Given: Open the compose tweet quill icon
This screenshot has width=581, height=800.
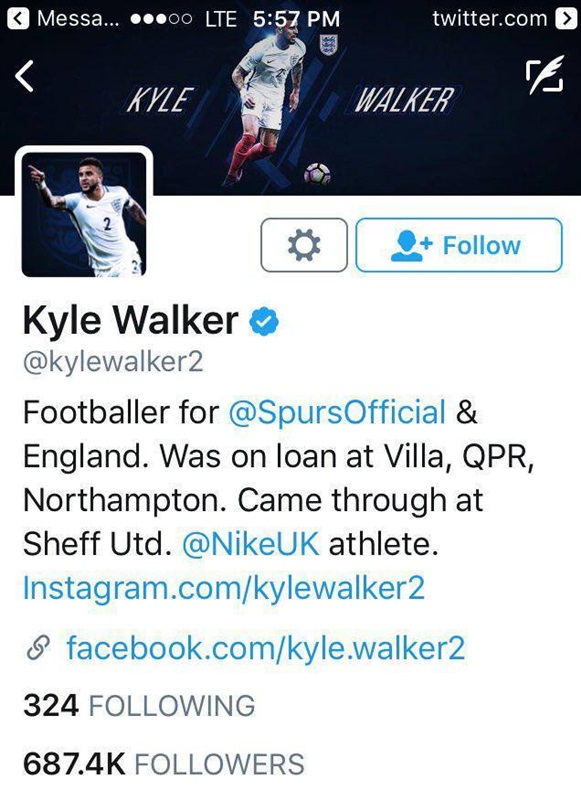Looking at the screenshot, I should click(x=544, y=75).
